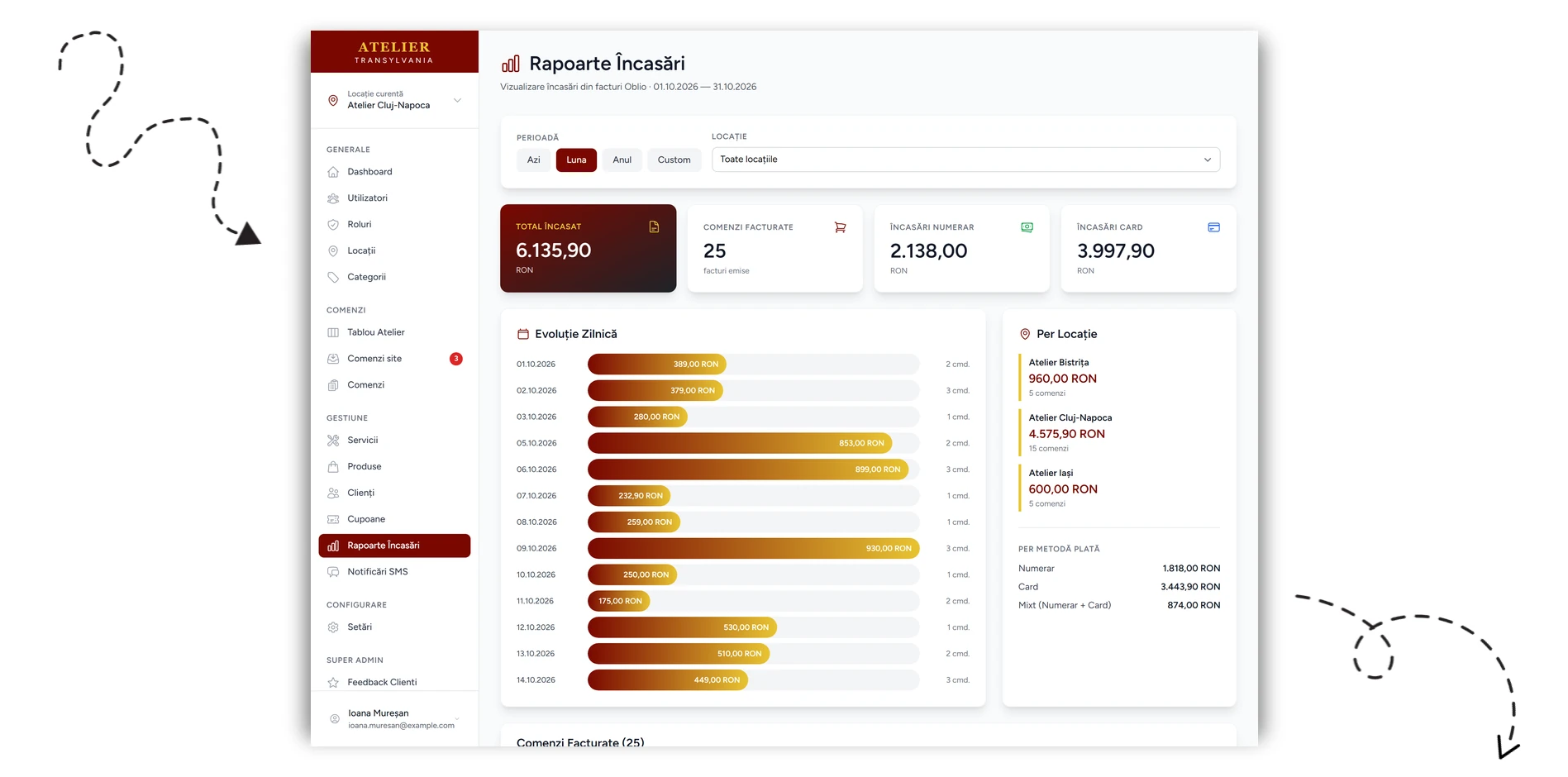Expand the current location Atelier Cluj-Napoca selector
Screen dimensions: 1568x777
tap(395, 100)
